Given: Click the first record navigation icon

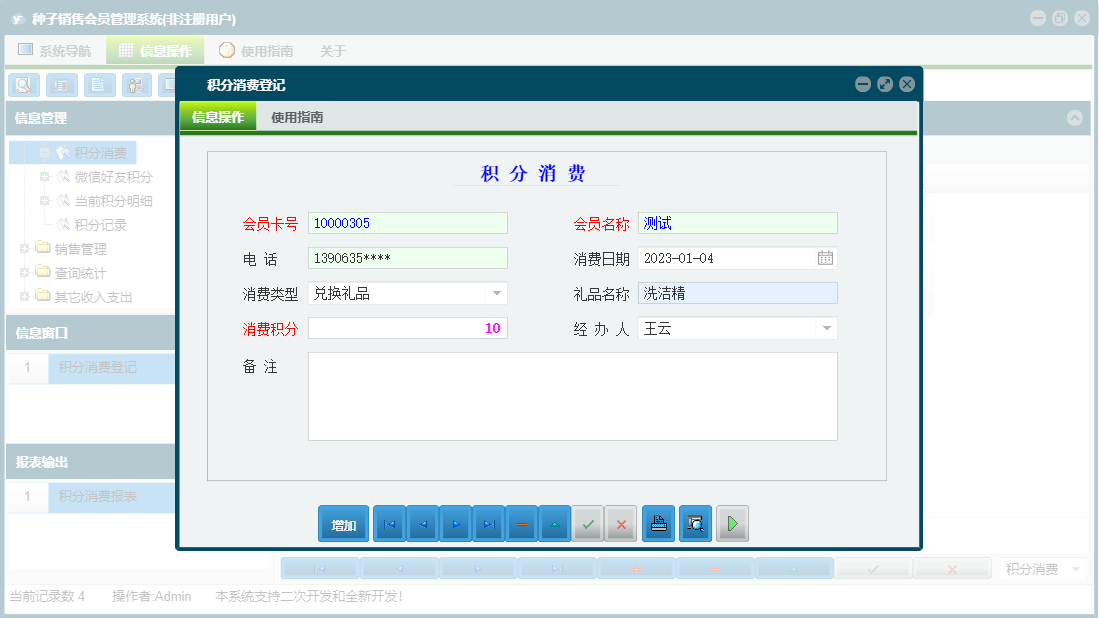Looking at the screenshot, I should click(389, 523).
